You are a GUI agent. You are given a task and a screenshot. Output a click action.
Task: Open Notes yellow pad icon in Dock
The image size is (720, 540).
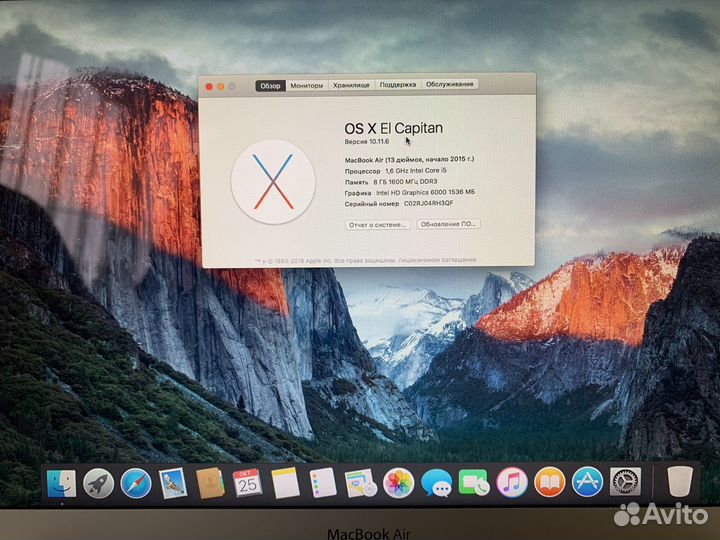tap(285, 483)
